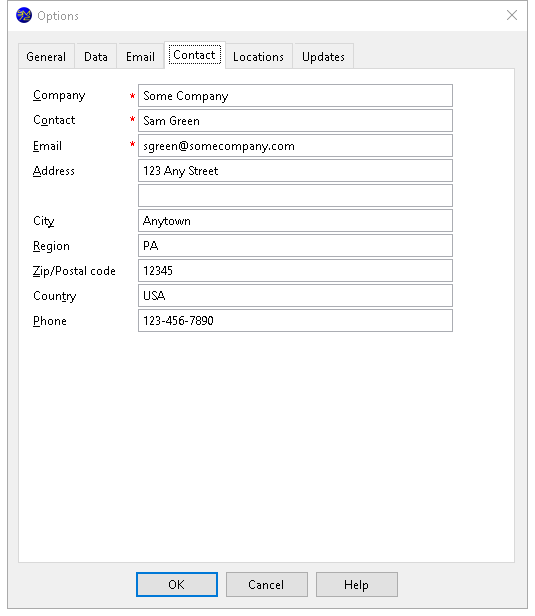
Task: Focus the Region field showing PA
Action: click(295, 246)
